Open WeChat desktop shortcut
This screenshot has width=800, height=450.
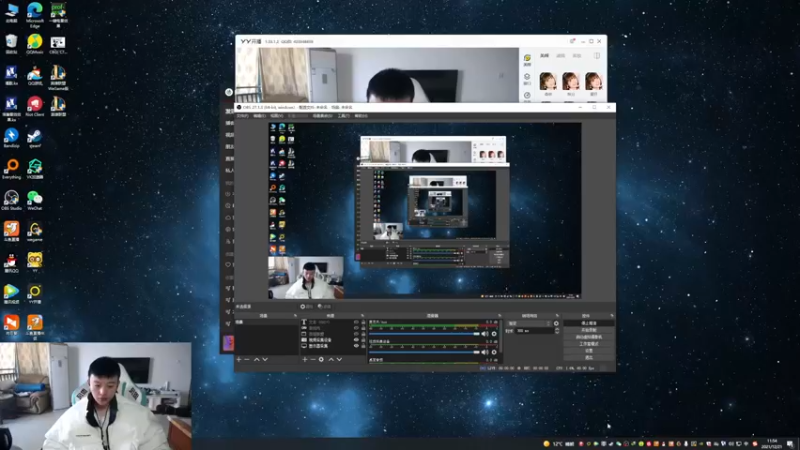(35, 200)
